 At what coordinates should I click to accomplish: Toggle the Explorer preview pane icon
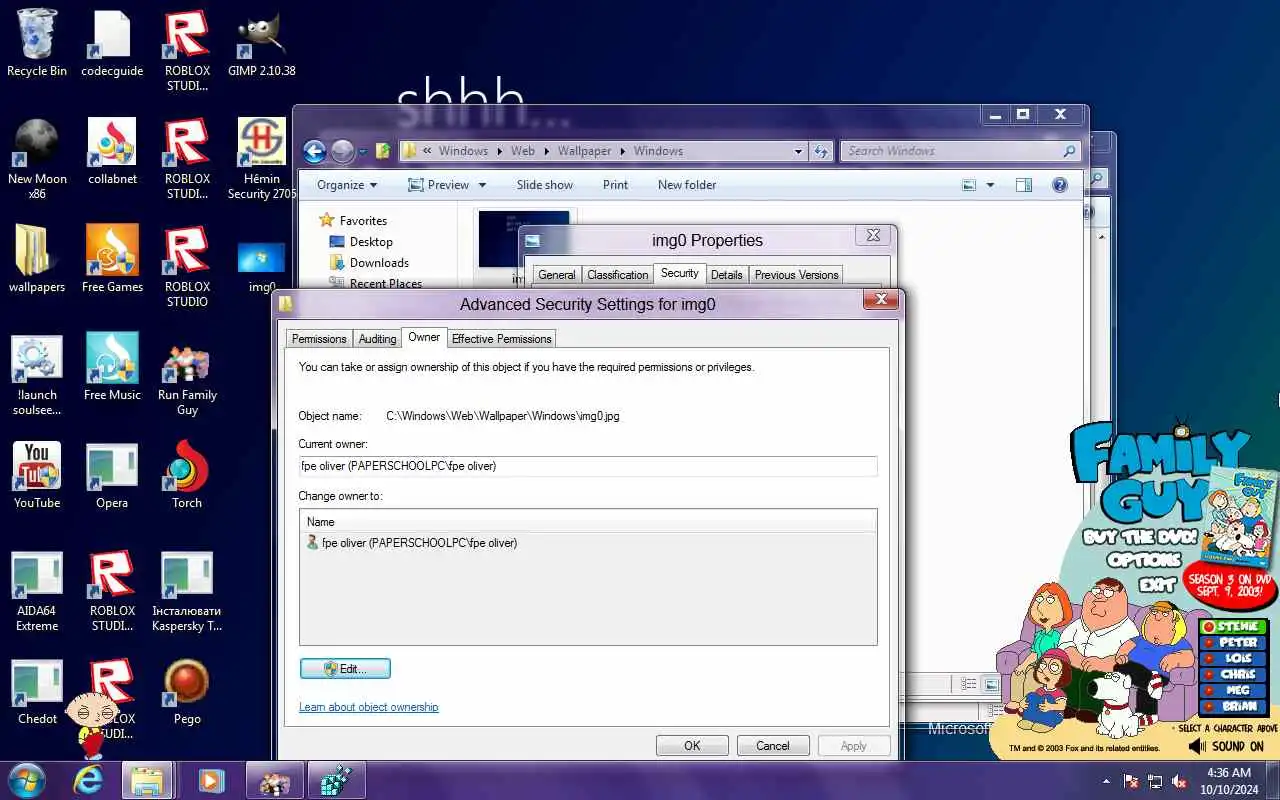pos(1023,185)
